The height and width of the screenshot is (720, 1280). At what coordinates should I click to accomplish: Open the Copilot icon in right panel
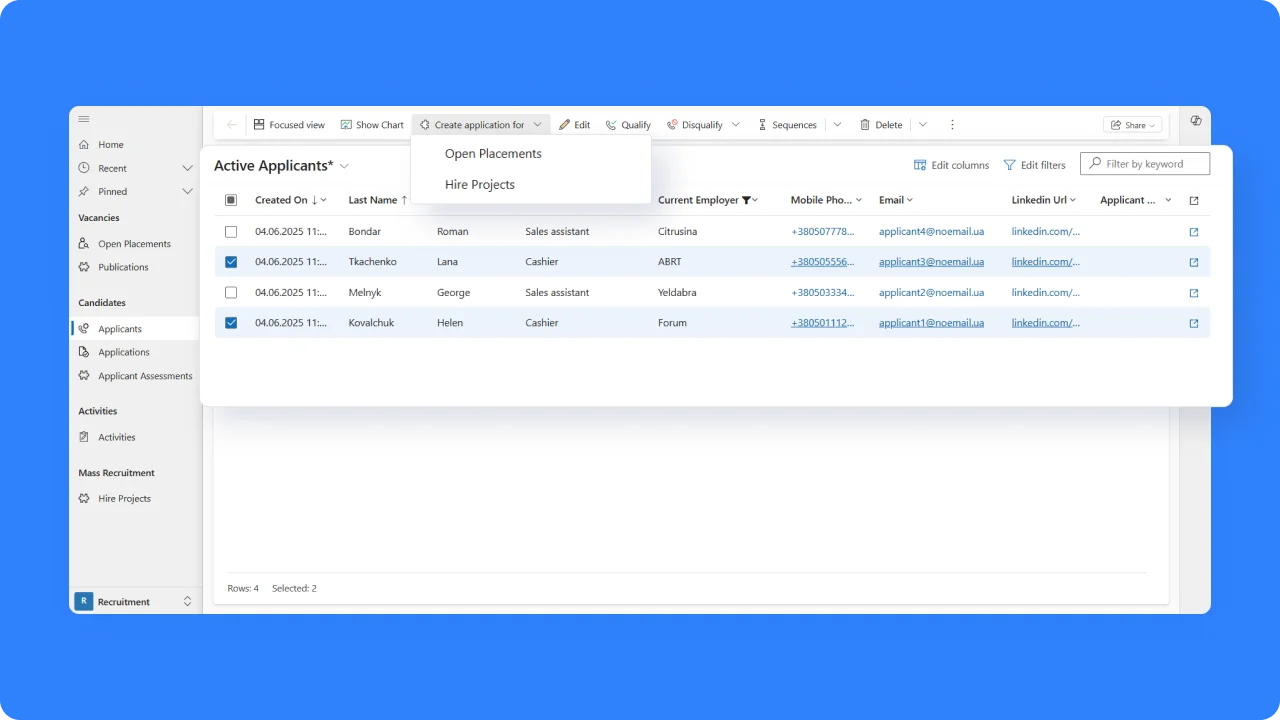pyautogui.click(x=1195, y=120)
